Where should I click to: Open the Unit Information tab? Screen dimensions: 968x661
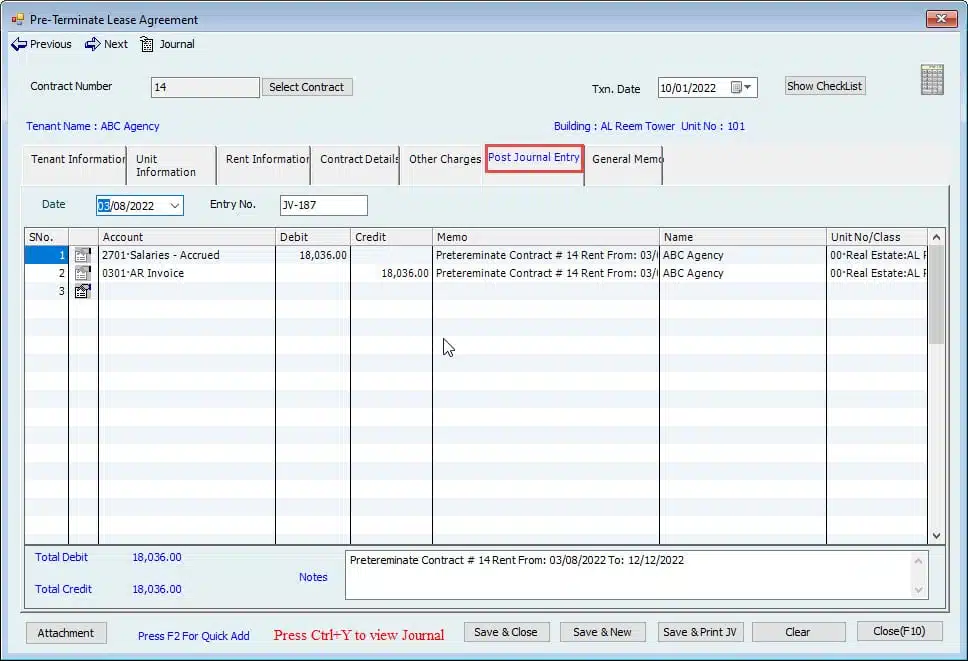tap(172, 165)
